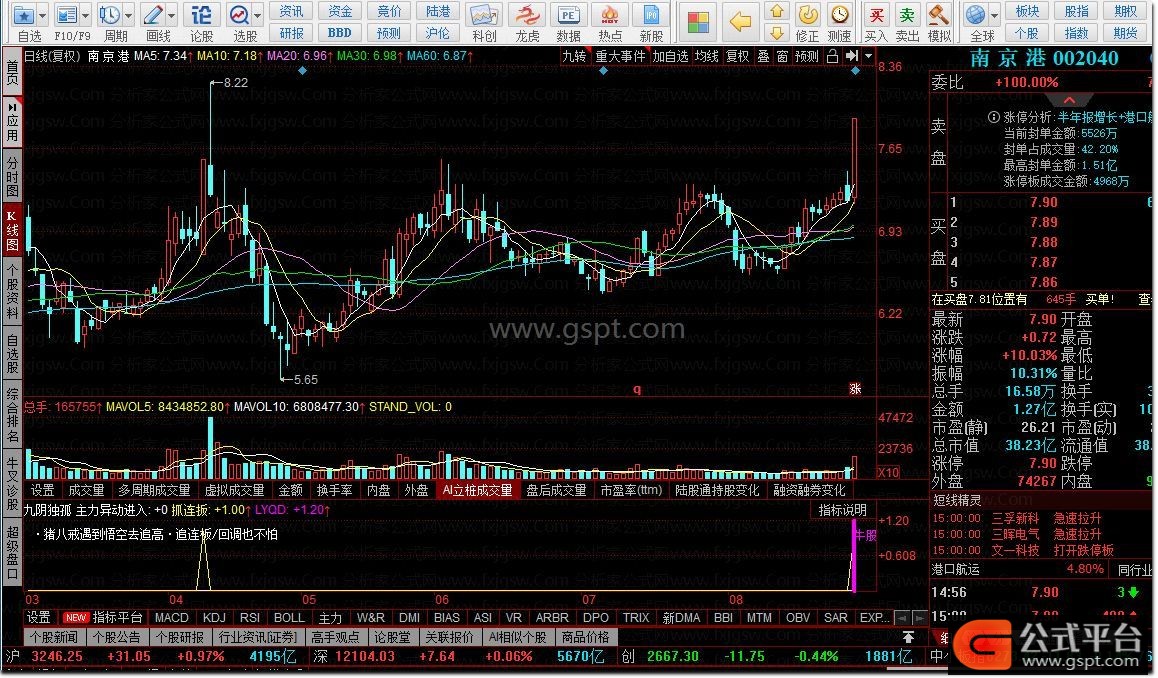This screenshot has width=1158, height=678.
Task: Open the 全球 global markets globe icon
Action: pos(976,15)
